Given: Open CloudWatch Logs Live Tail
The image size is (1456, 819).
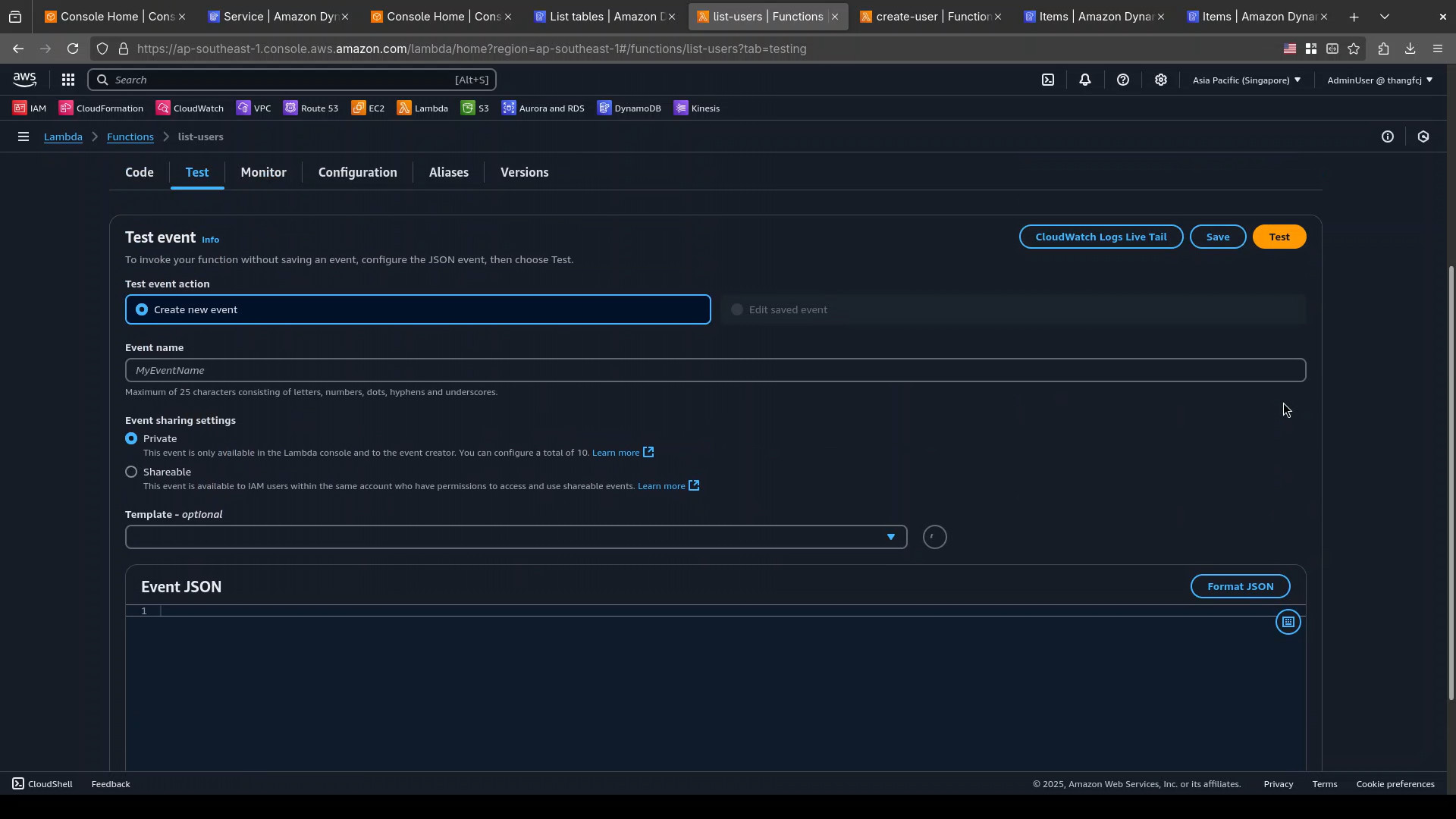Looking at the screenshot, I should tap(1101, 237).
